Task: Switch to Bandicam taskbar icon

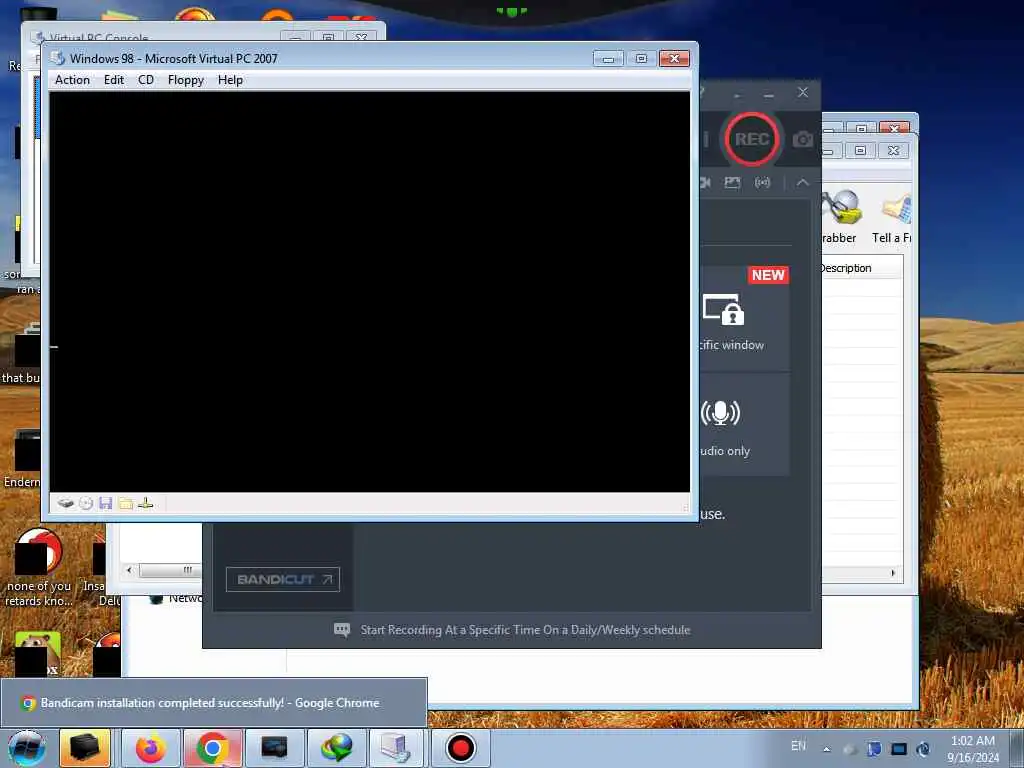Action: click(460, 748)
